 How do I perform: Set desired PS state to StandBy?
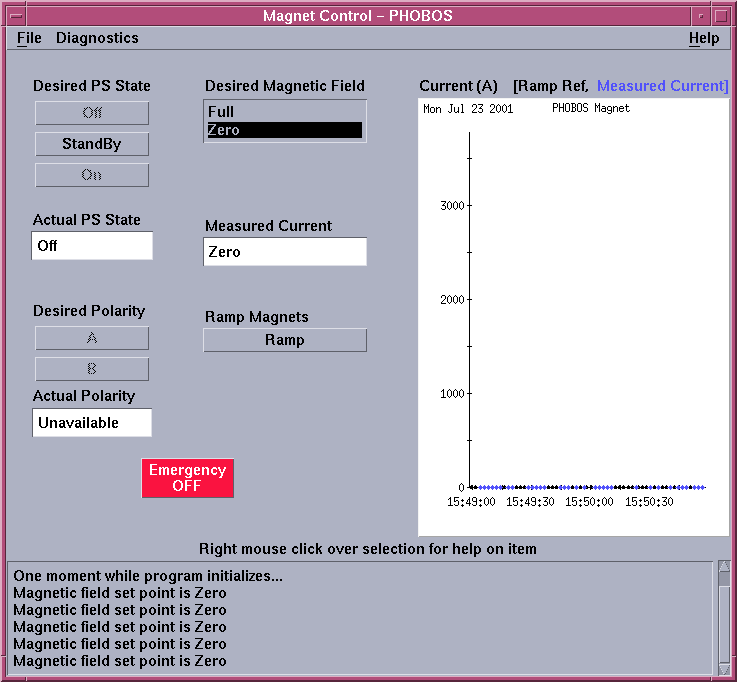click(92, 144)
